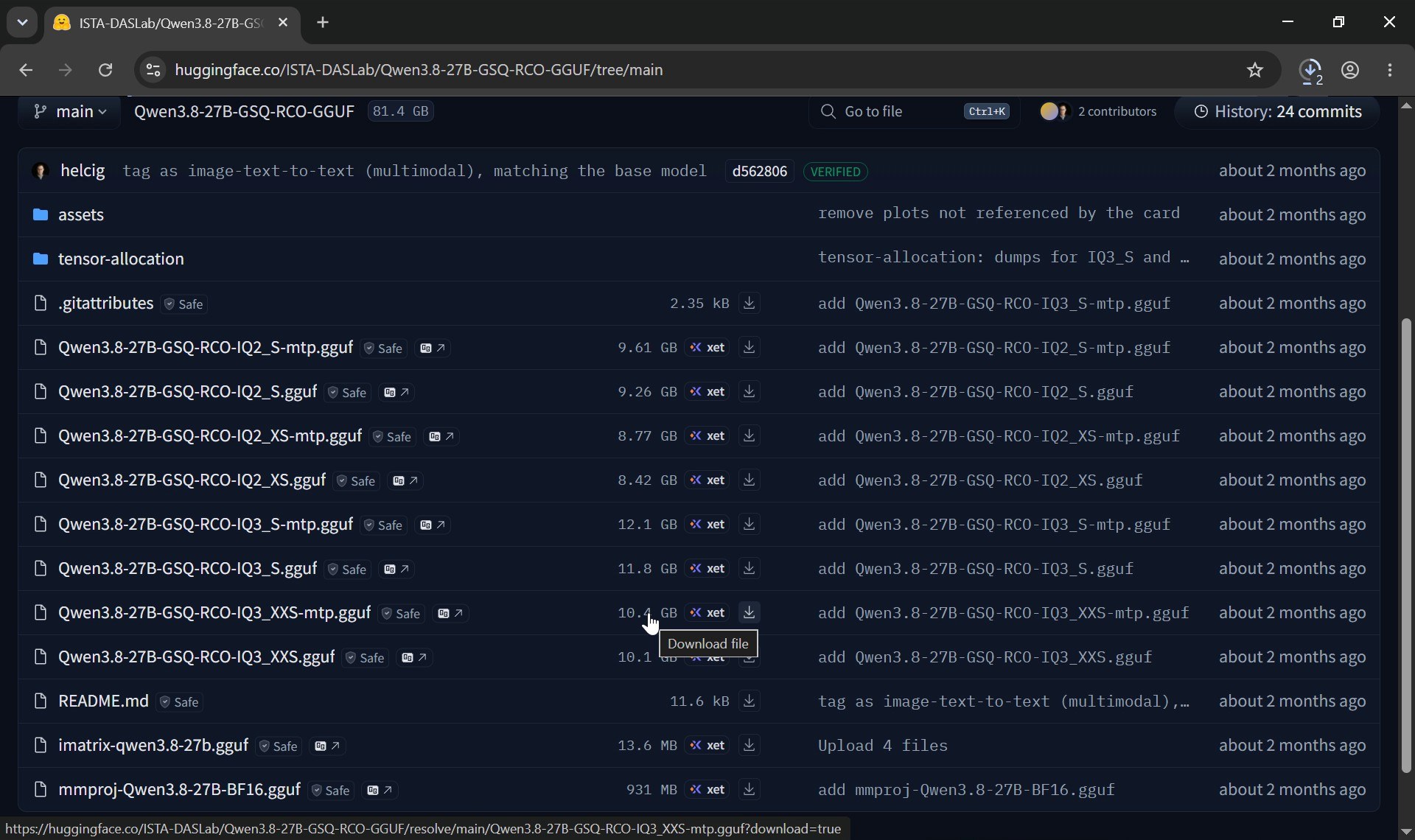Close the ISTA-DASLab browser tab

point(283,23)
